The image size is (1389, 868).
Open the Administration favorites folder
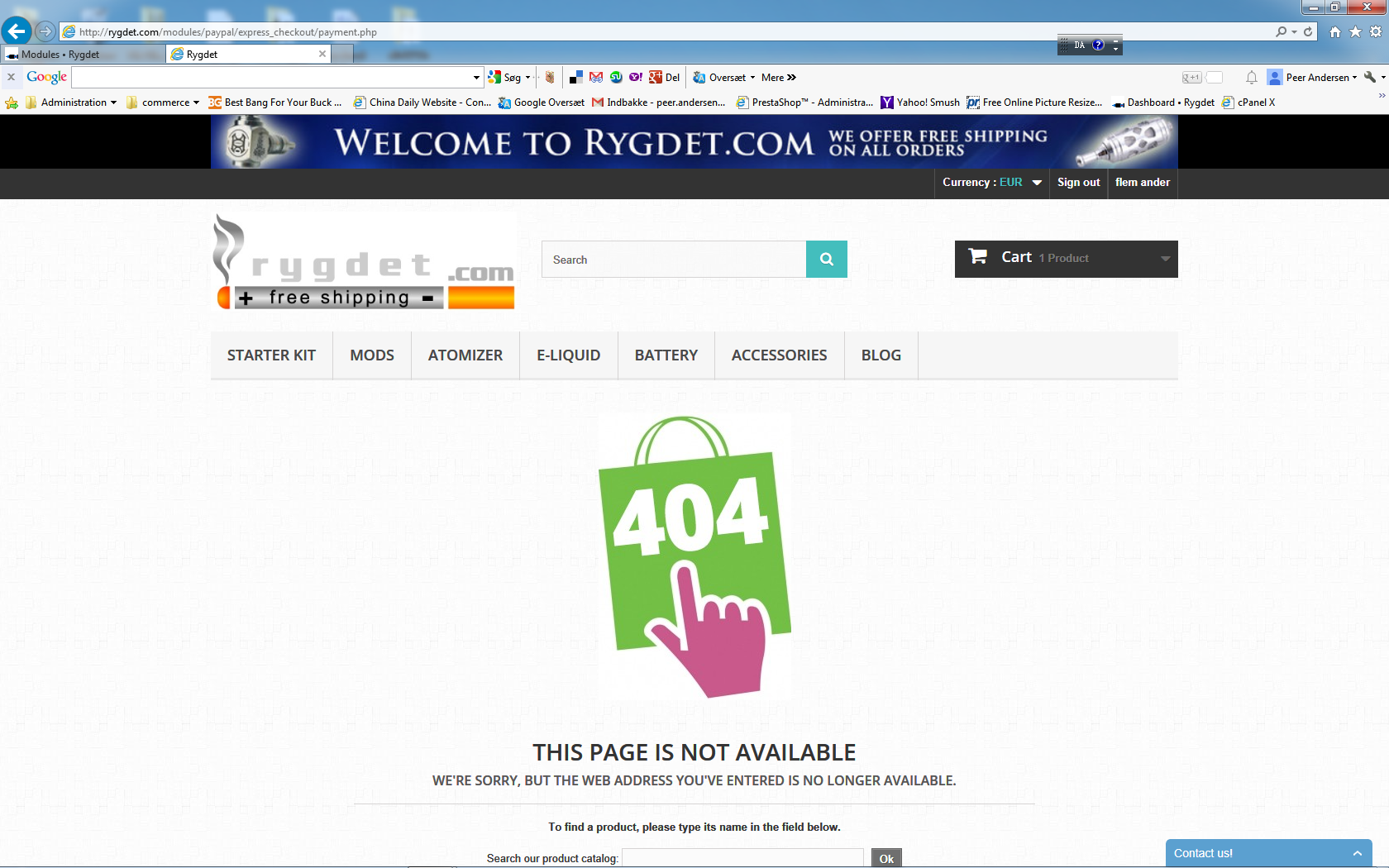point(71,103)
